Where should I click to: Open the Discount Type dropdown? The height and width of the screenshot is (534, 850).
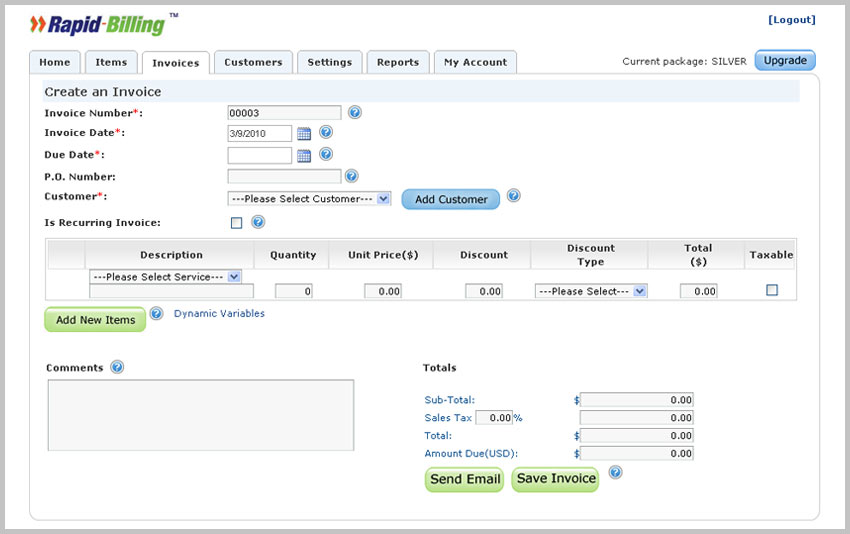[591, 291]
